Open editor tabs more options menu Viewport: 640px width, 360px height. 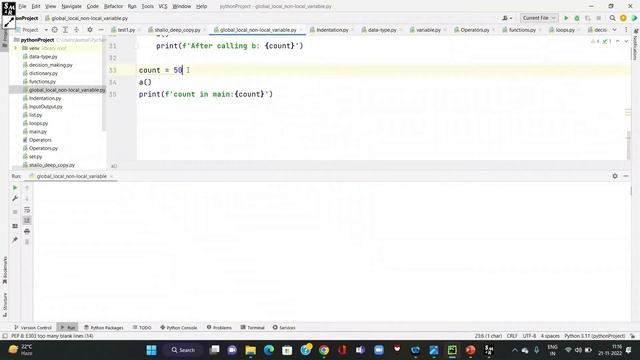(626, 30)
